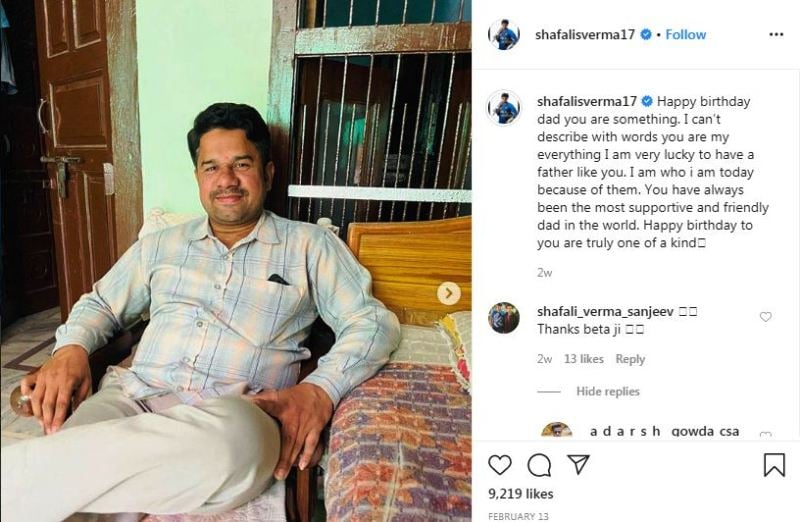This screenshot has width=800, height=522.
Task: Open the three-dots more options menu
Action: (776, 34)
